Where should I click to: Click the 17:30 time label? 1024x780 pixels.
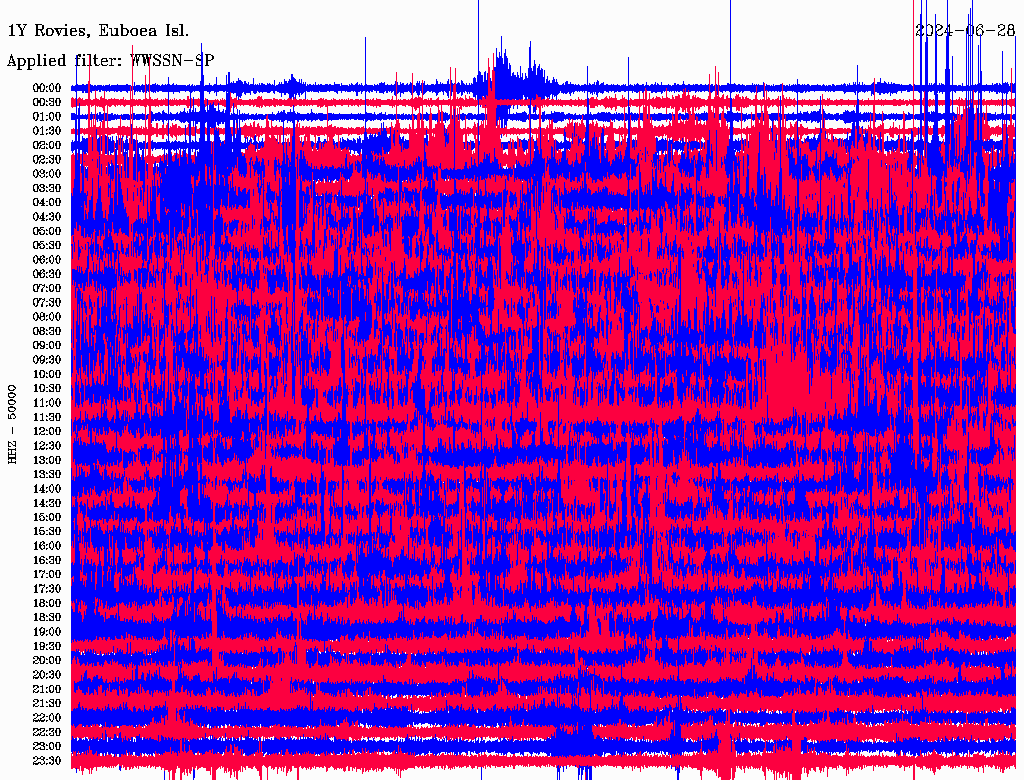47,589
